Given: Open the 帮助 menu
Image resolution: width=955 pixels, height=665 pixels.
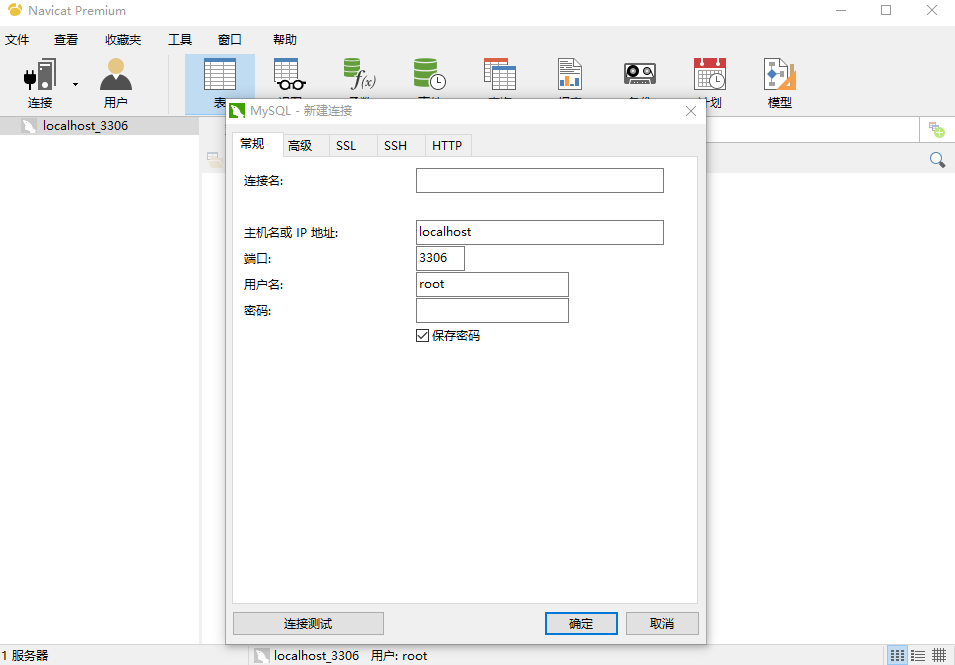Looking at the screenshot, I should [x=284, y=40].
